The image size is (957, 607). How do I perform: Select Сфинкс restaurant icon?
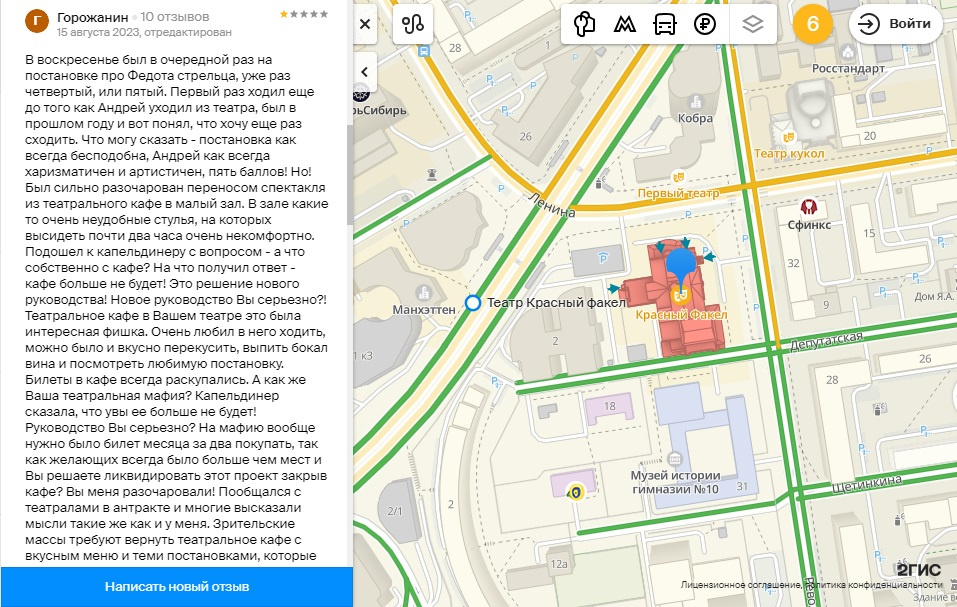pyautogui.click(x=809, y=207)
